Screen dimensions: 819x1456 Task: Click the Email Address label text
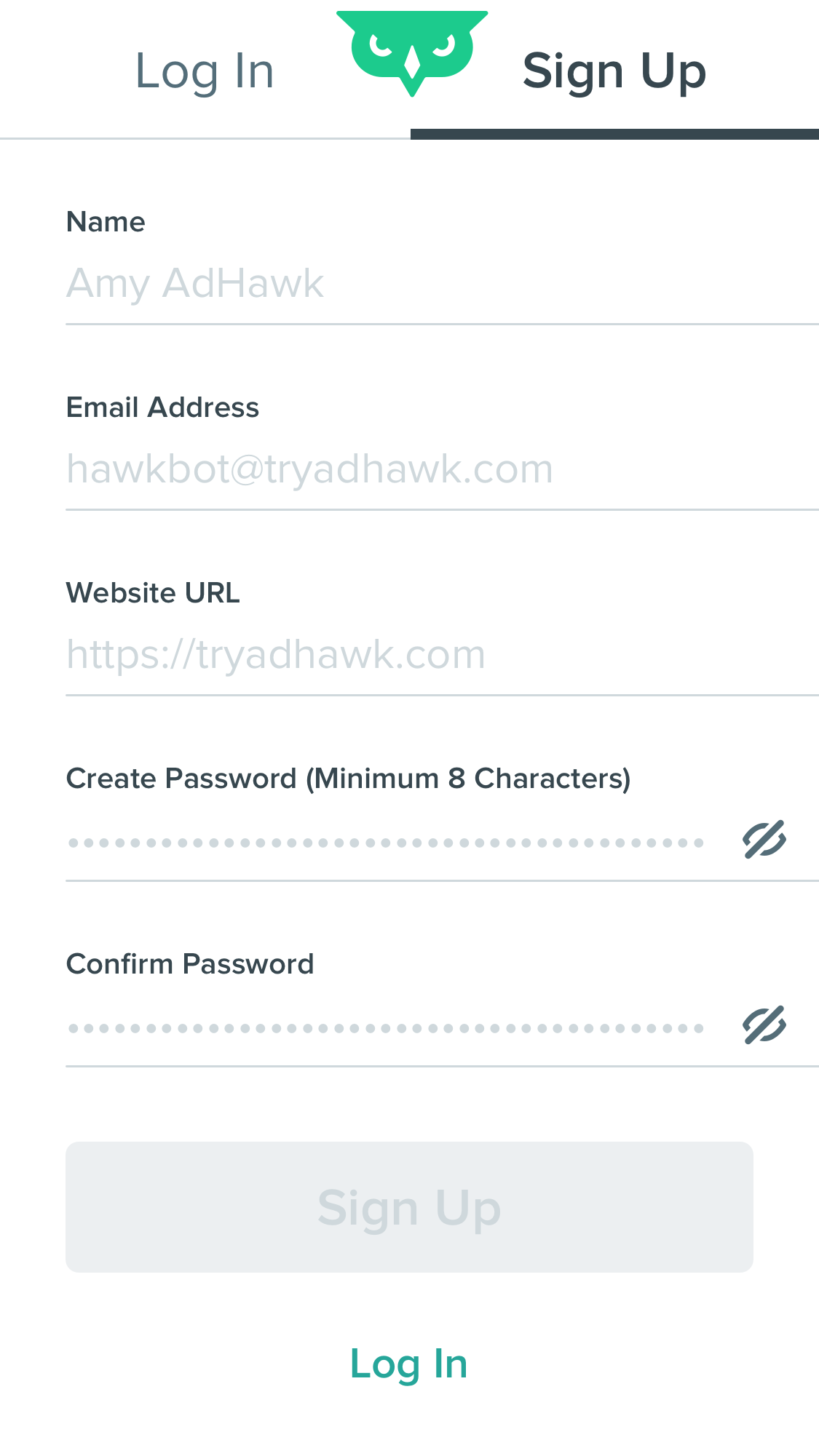coord(163,407)
